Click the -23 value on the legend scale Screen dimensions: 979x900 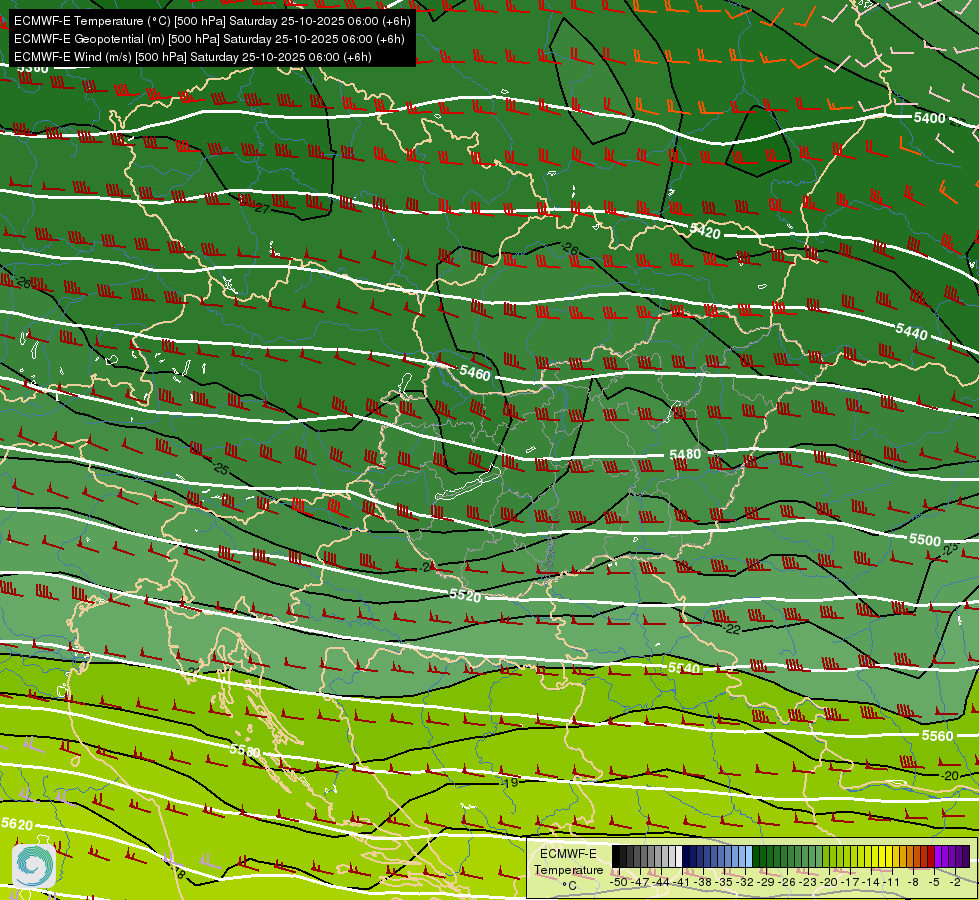click(x=809, y=882)
